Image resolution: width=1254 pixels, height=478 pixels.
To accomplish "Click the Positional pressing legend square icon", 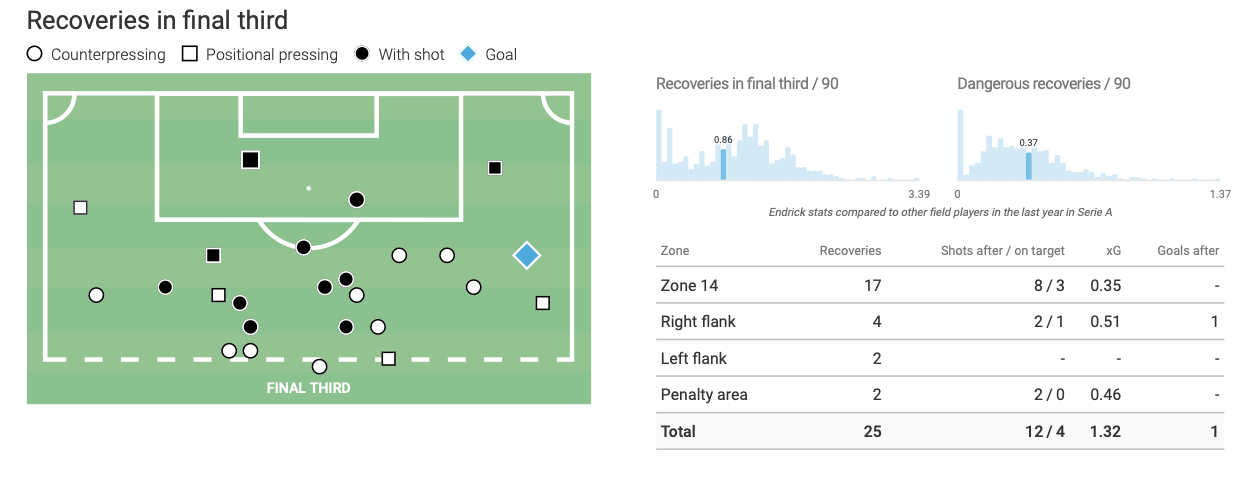I will 189,54.
